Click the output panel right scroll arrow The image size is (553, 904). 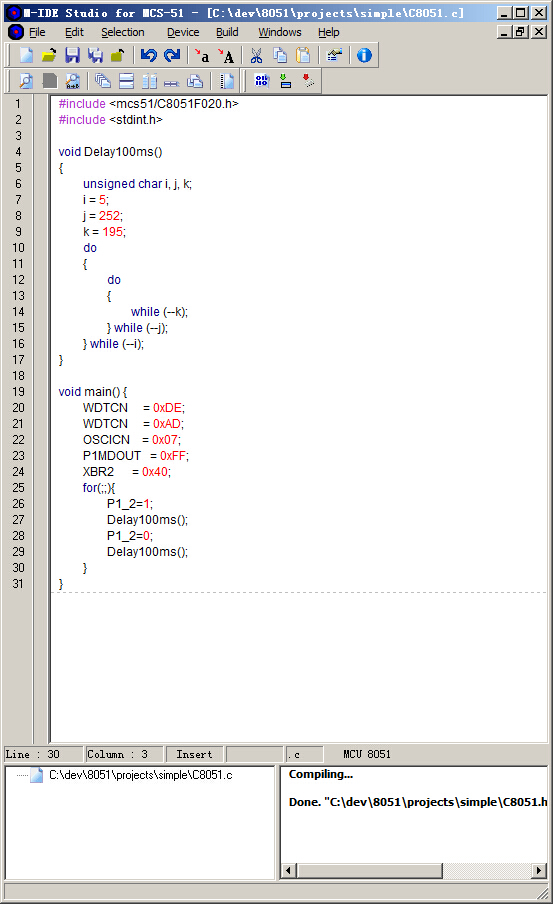tap(539, 870)
